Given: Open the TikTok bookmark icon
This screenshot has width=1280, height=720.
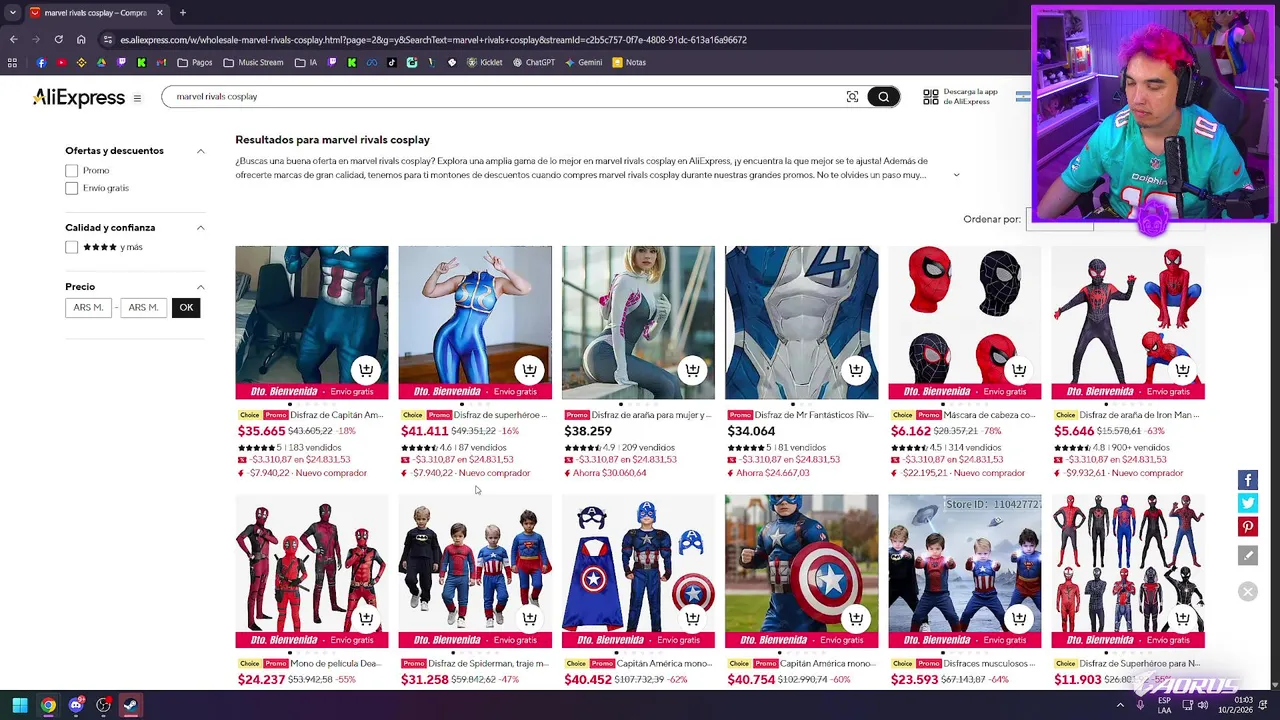Looking at the screenshot, I should pyautogui.click(x=391, y=62).
